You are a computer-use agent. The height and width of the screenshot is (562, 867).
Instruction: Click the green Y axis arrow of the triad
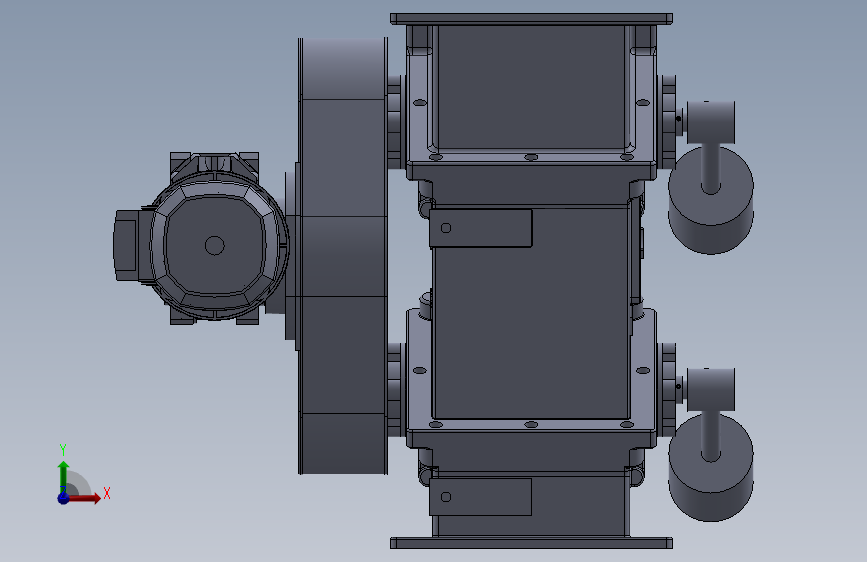click(63, 476)
